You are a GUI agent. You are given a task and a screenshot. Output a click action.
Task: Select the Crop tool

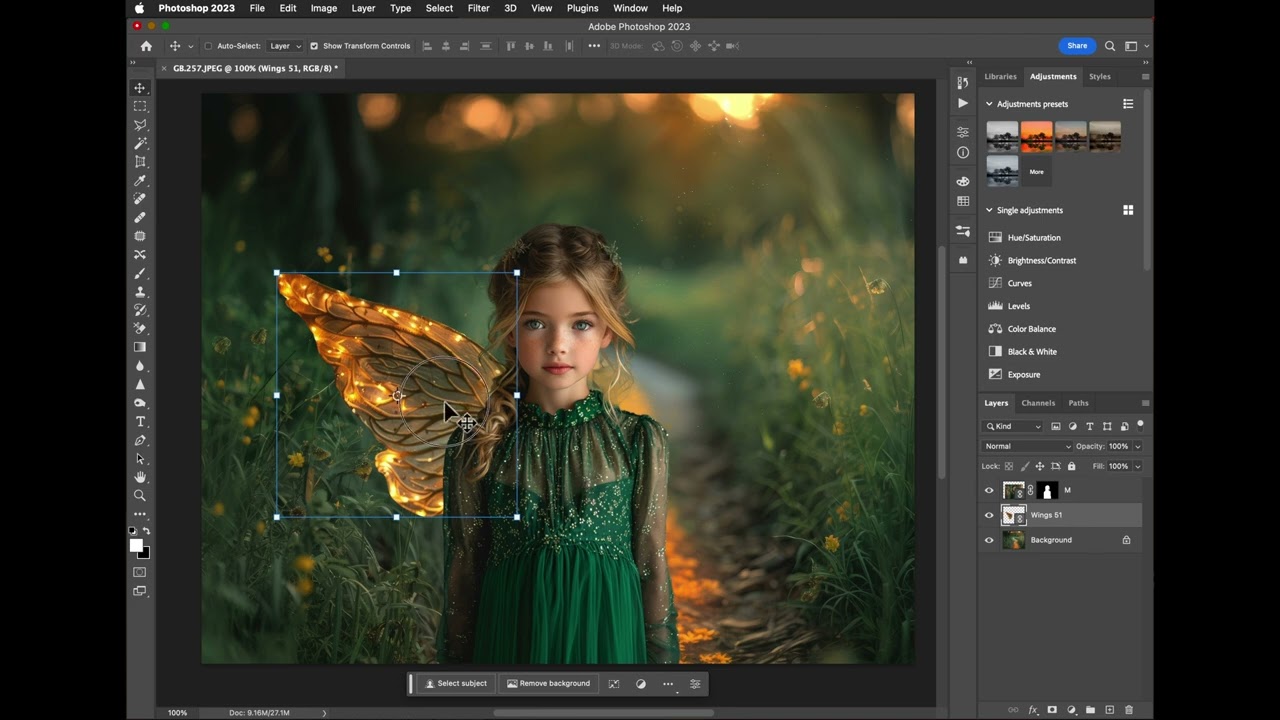pos(140,162)
